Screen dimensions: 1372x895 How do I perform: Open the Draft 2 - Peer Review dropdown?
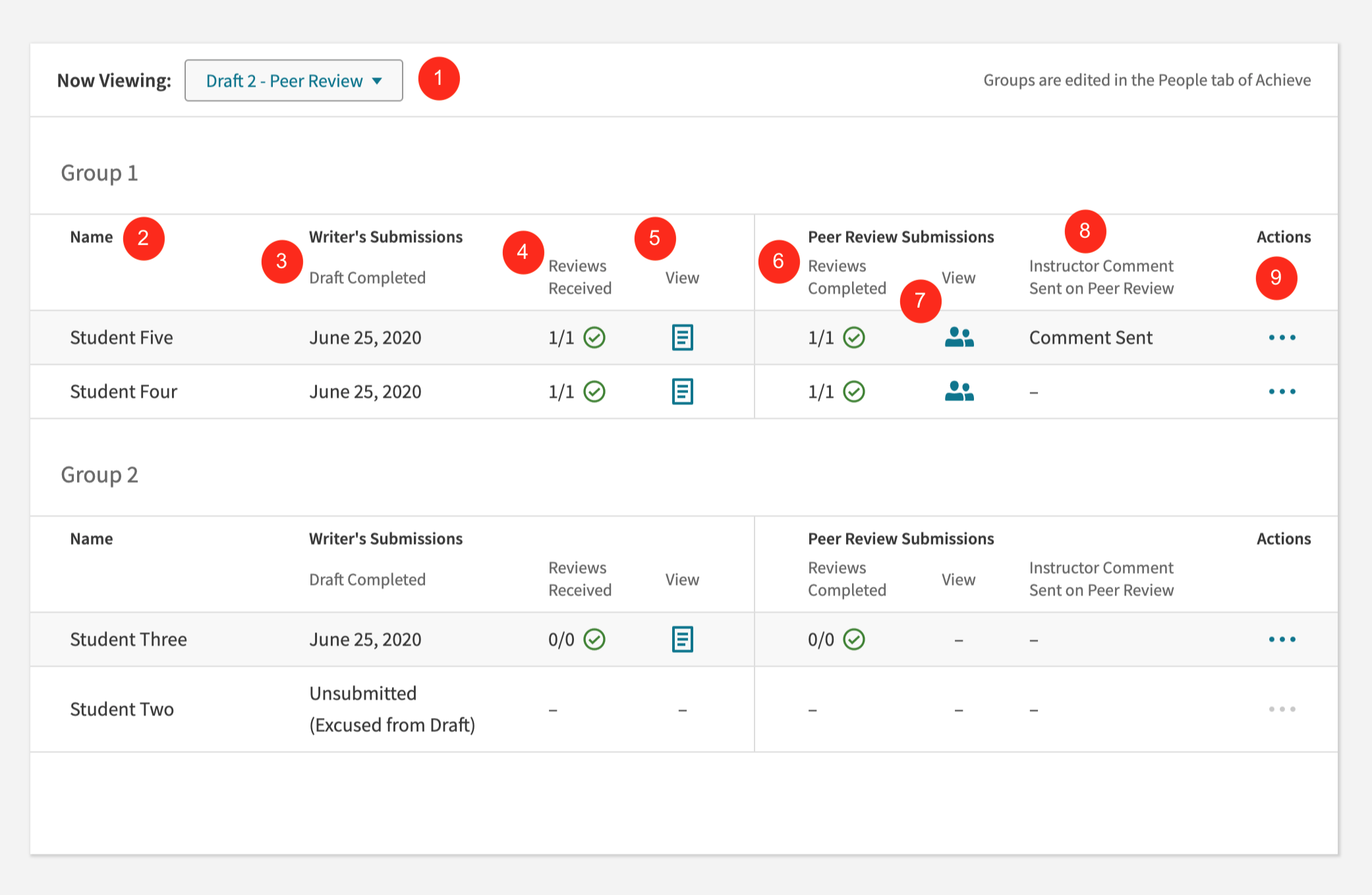click(x=293, y=80)
